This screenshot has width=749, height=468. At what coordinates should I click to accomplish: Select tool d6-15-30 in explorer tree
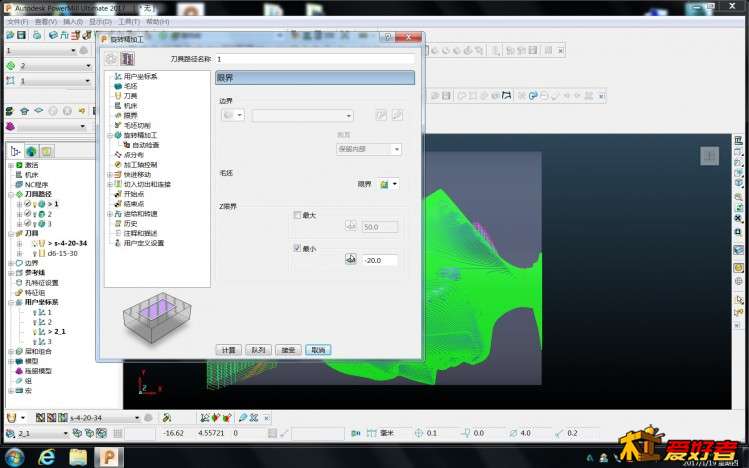pyautogui.click(x=62, y=253)
